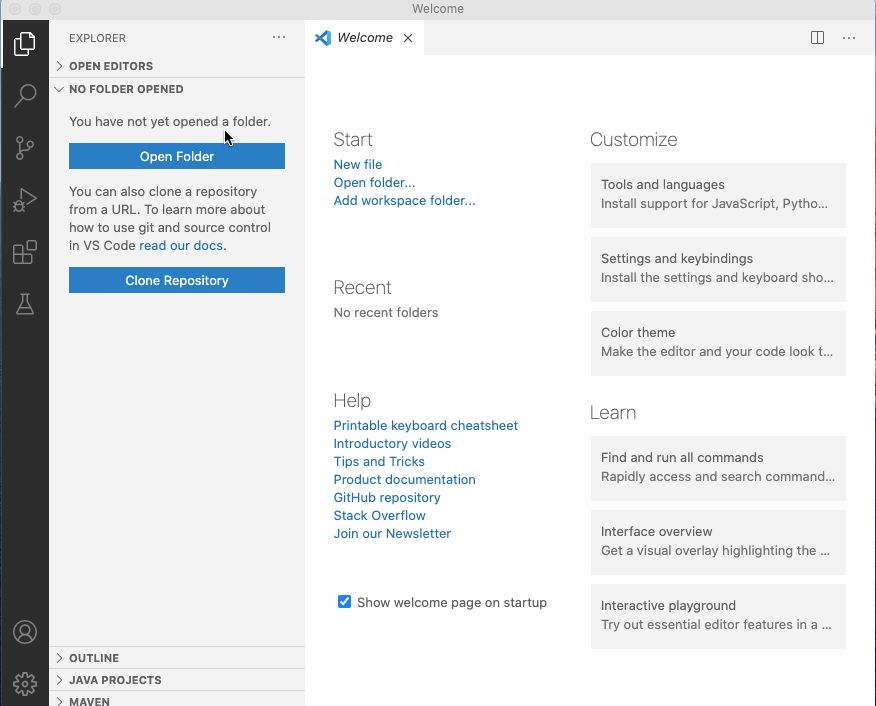876x706 pixels.
Task: Click 'You have not yet opened a folder.' text
Action: [x=170, y=121]
